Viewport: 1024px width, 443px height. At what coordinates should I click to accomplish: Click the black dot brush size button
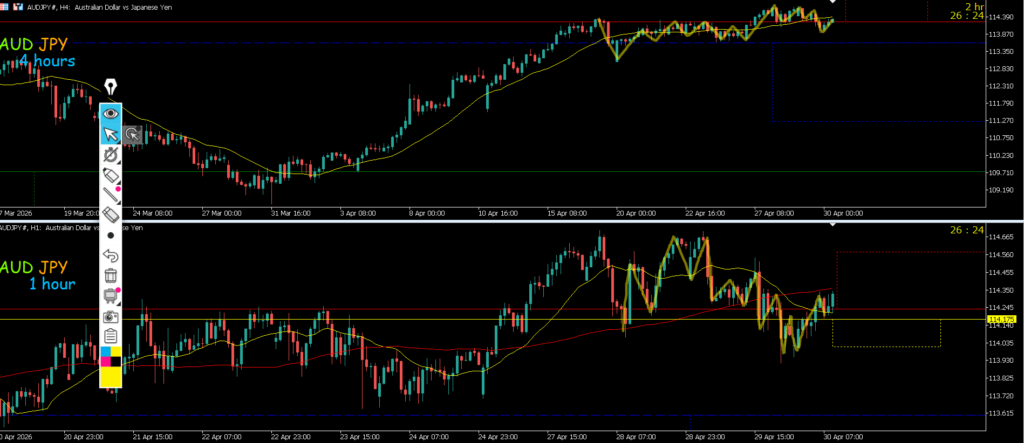pyautogui.click(x=111, y=235)
